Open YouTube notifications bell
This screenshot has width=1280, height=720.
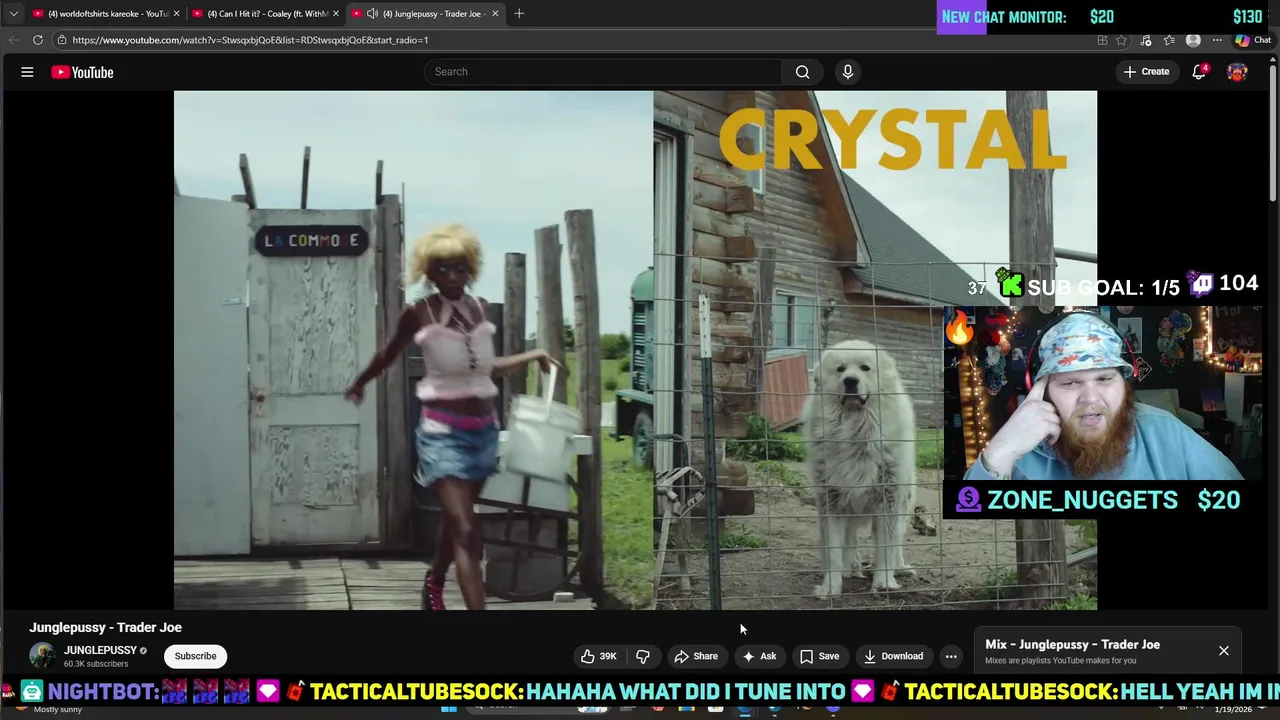pyautogui.click(x=1199, y=72)
